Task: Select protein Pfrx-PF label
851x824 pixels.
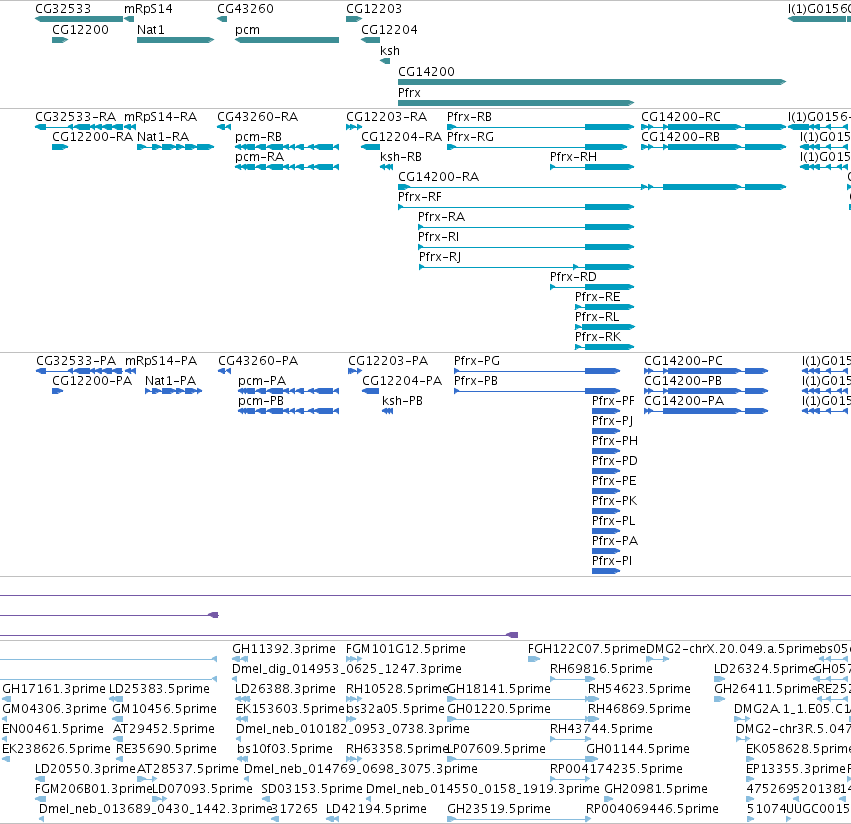Action: coord(613,401)
